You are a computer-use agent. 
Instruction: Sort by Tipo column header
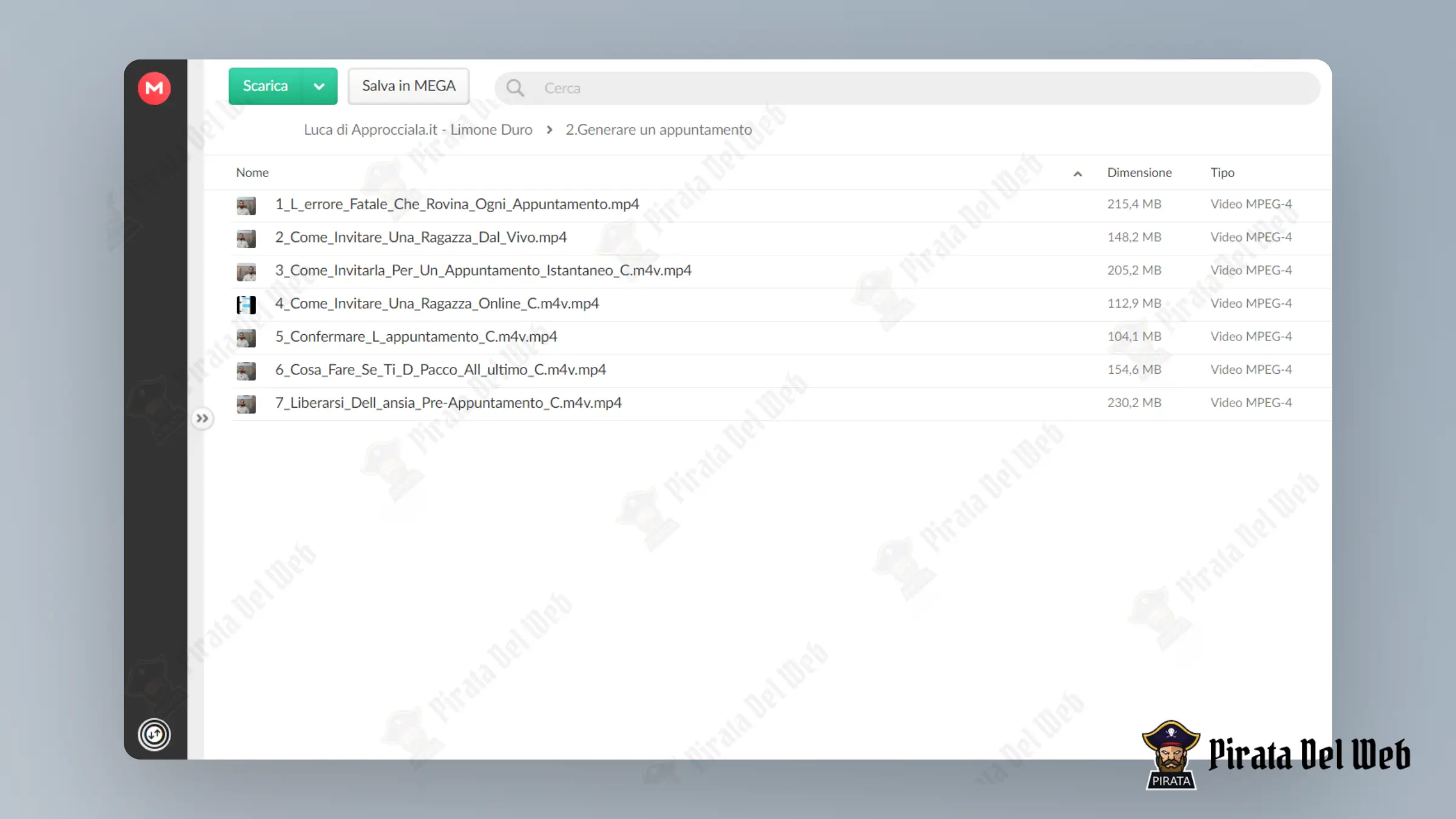coord(1222,172)
